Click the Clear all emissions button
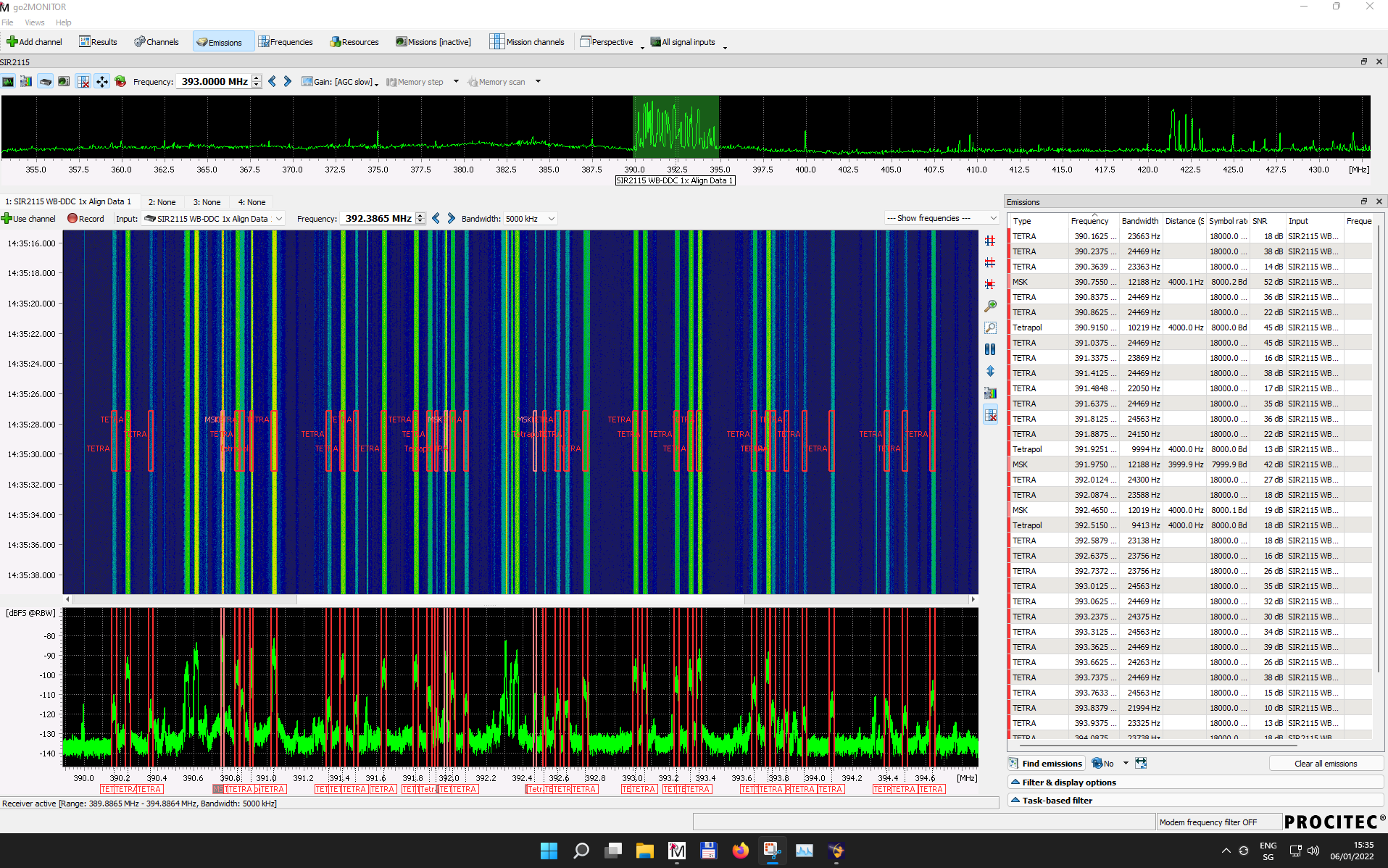This screenshot has width=1388, height=868. tap(1325, 764)
